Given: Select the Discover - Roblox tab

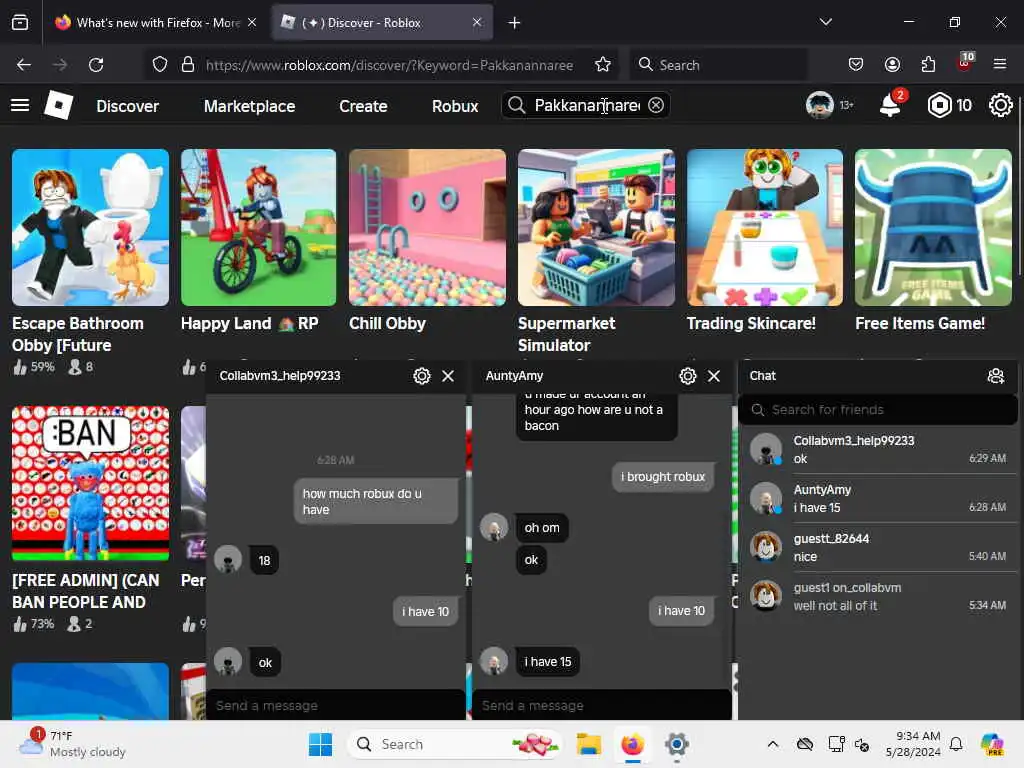Looking at the screenshot, I should (382, 23).
